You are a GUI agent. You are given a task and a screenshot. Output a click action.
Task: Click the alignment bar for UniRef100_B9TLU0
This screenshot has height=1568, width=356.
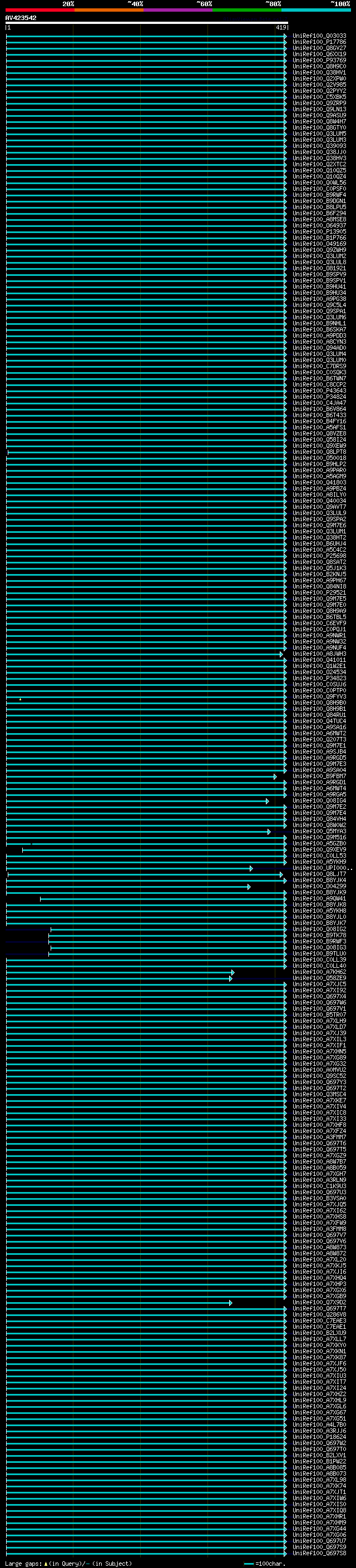(168, 953)
